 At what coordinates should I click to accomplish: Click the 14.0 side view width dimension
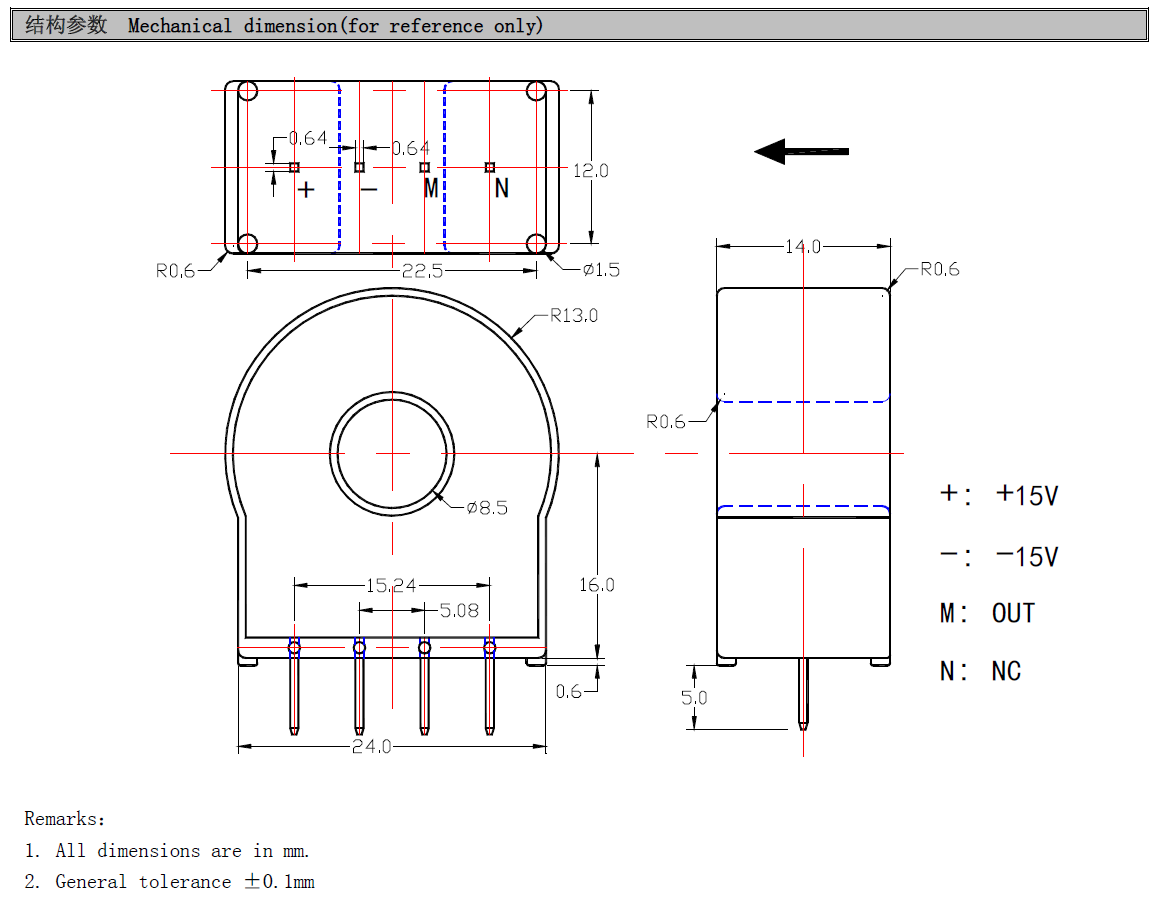tap(802, 246)
